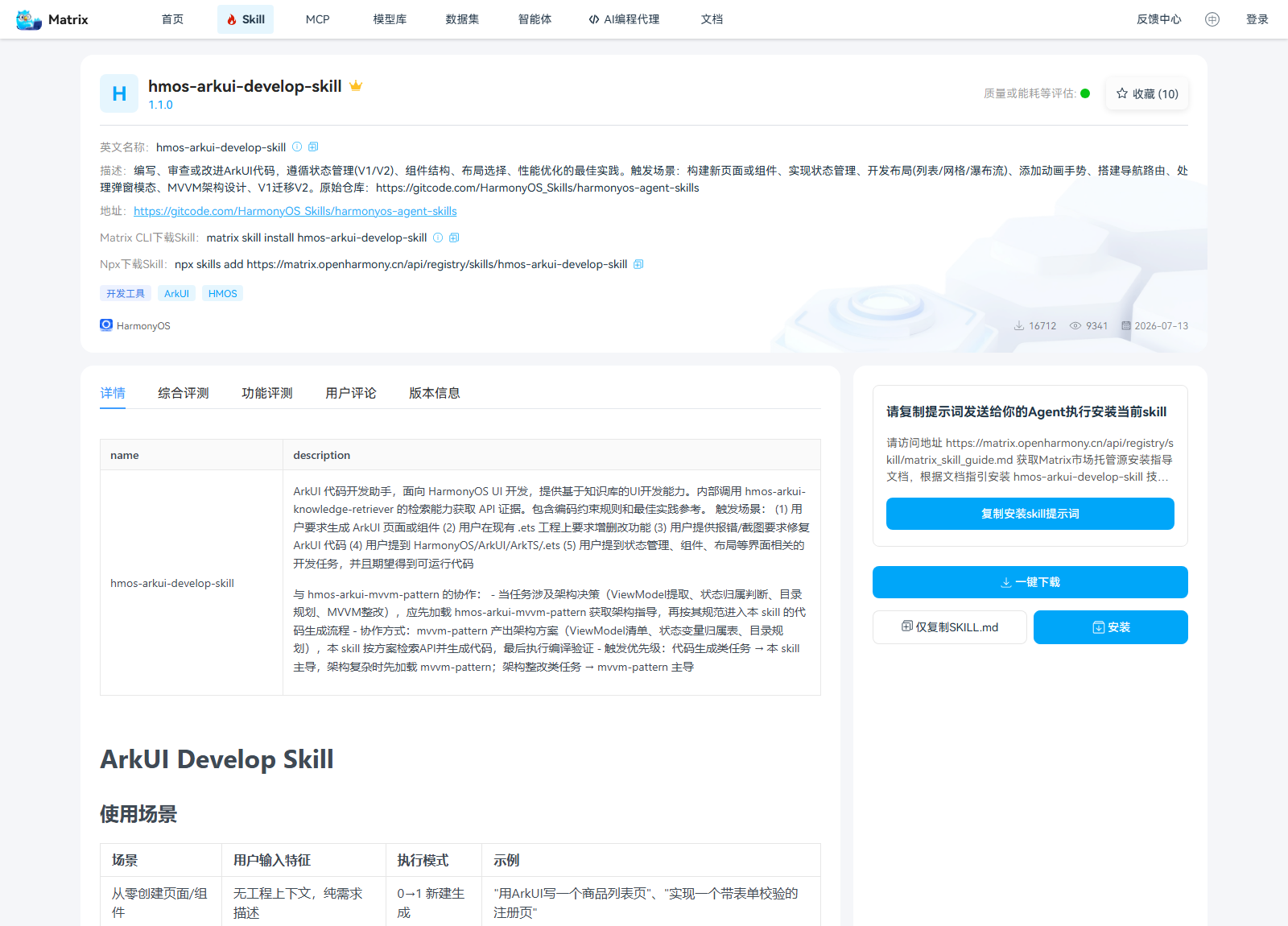1288x926 pixels.
Task: Click the 使用场景 heading
Action: [x=138, y=814]
